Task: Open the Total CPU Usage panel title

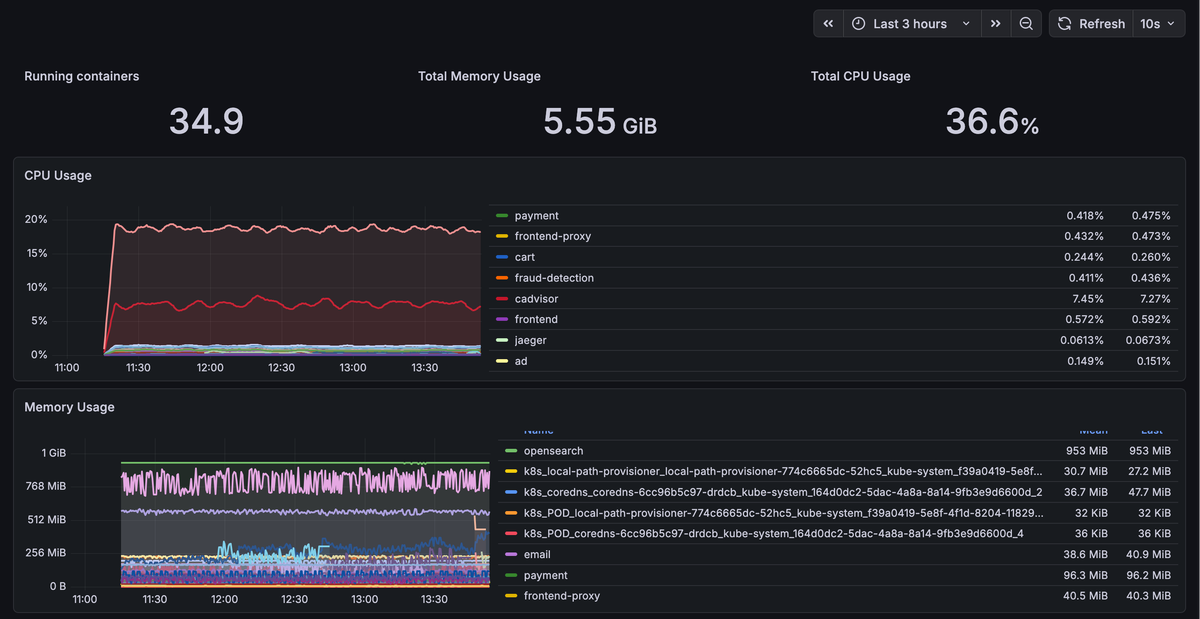Action: (861, 77)
